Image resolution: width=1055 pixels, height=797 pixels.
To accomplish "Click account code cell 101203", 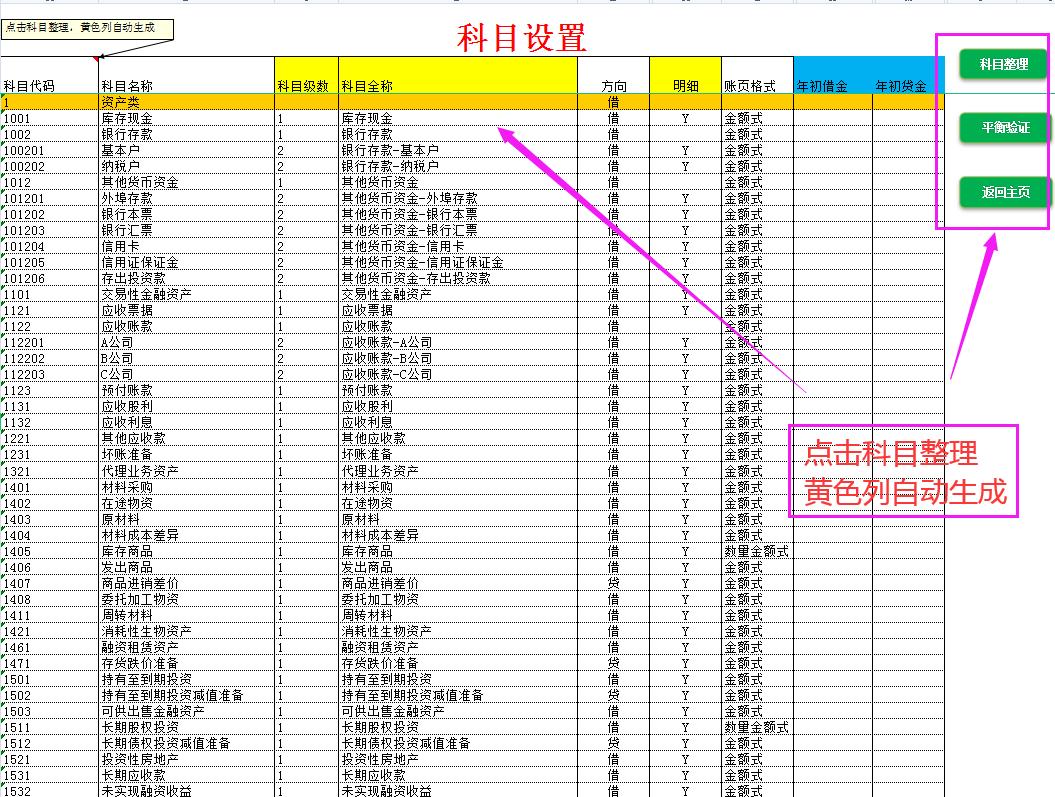I will 50,230.
